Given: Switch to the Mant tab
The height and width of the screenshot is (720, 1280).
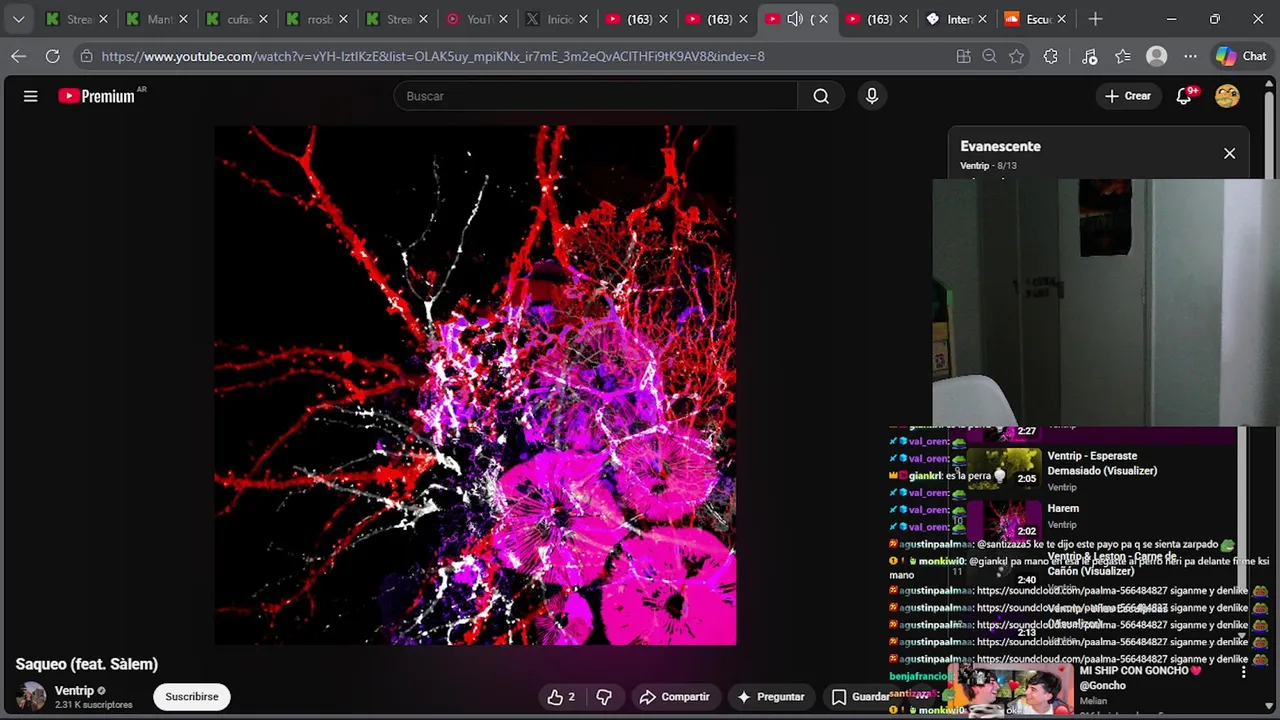Looking at the screenshot, I should (x=157, y=19).
